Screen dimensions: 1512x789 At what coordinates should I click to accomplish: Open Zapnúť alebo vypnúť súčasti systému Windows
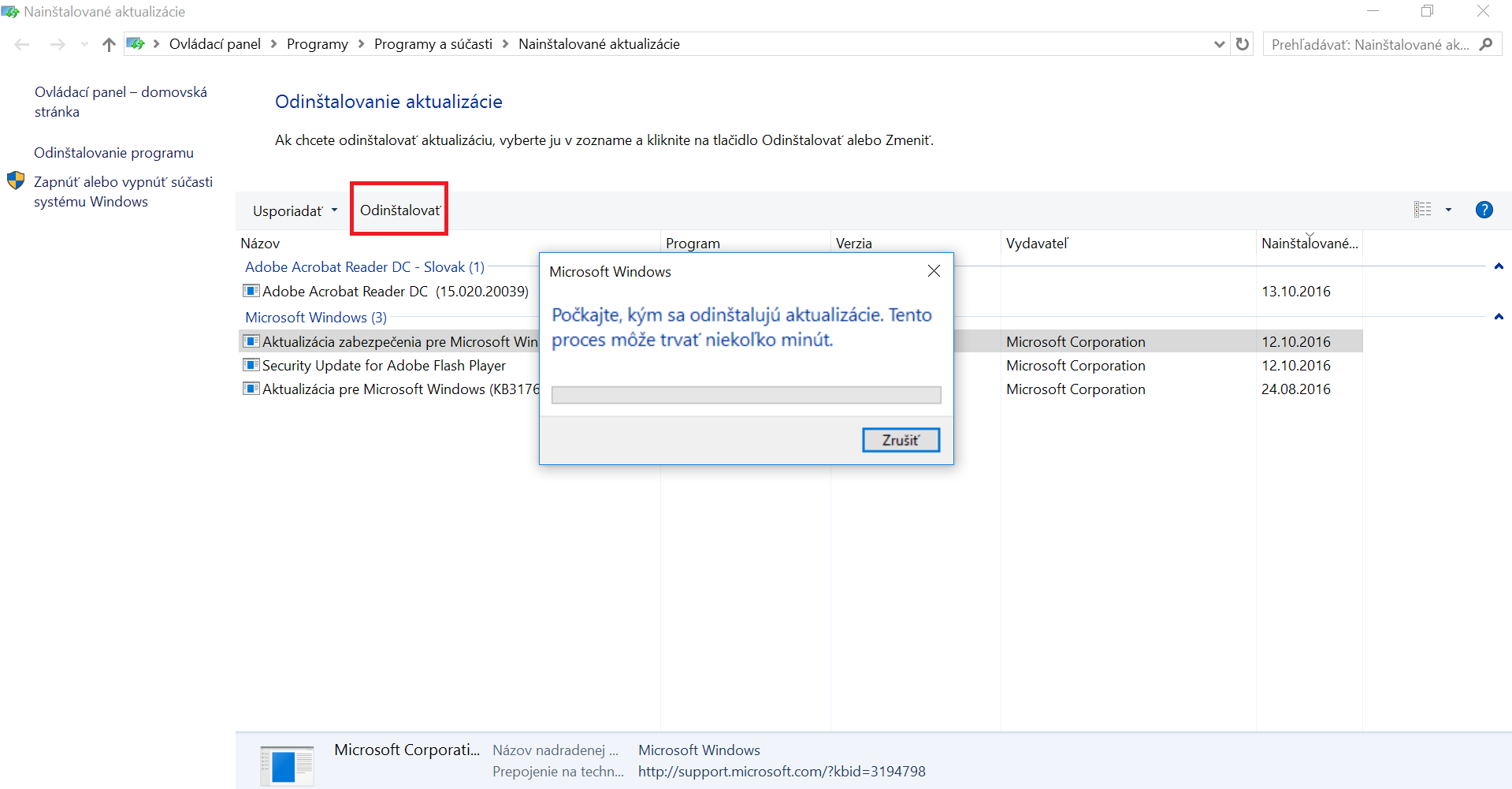point(123,192)
